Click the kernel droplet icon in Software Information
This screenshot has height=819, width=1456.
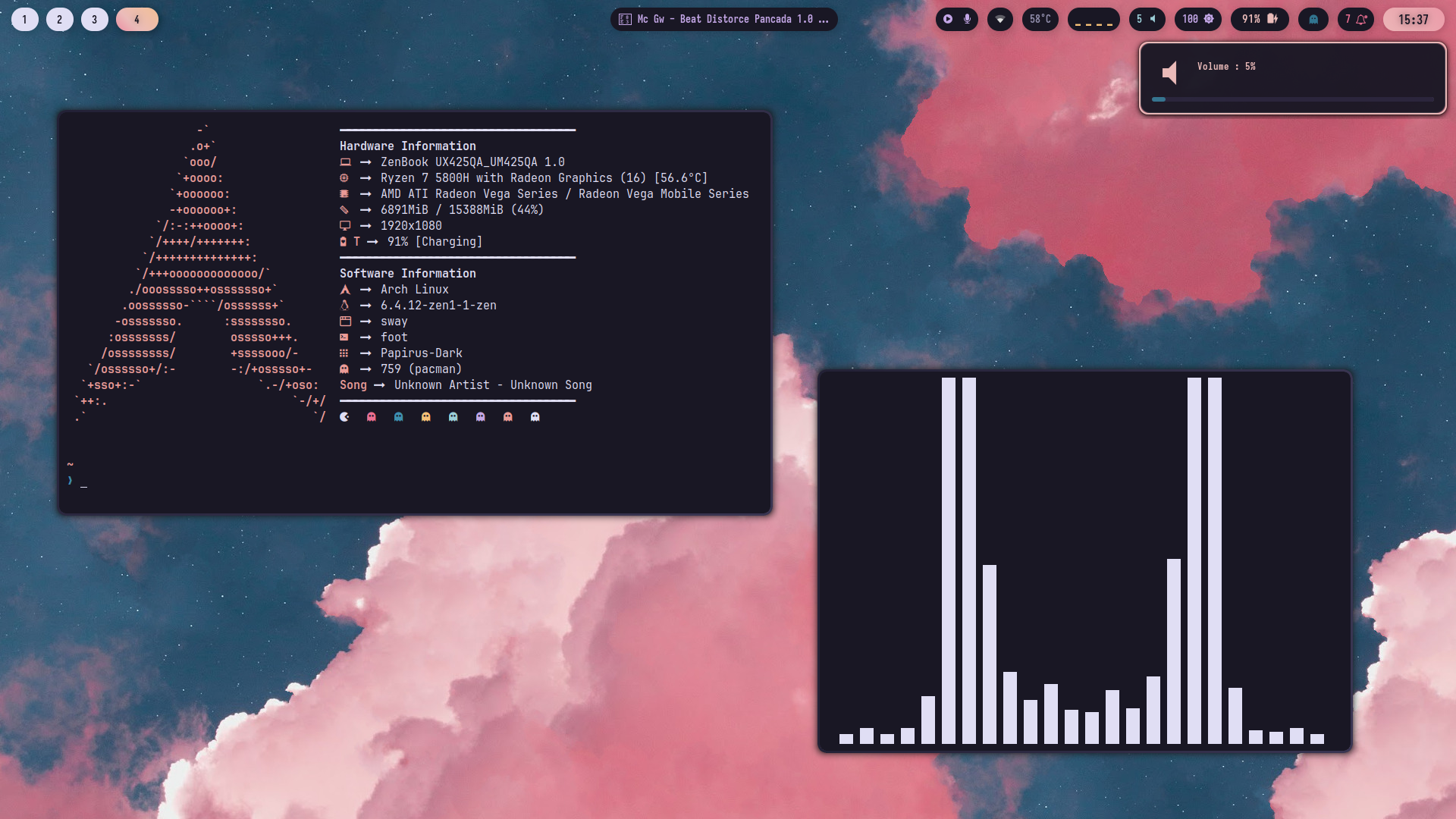tap(344, 305)
